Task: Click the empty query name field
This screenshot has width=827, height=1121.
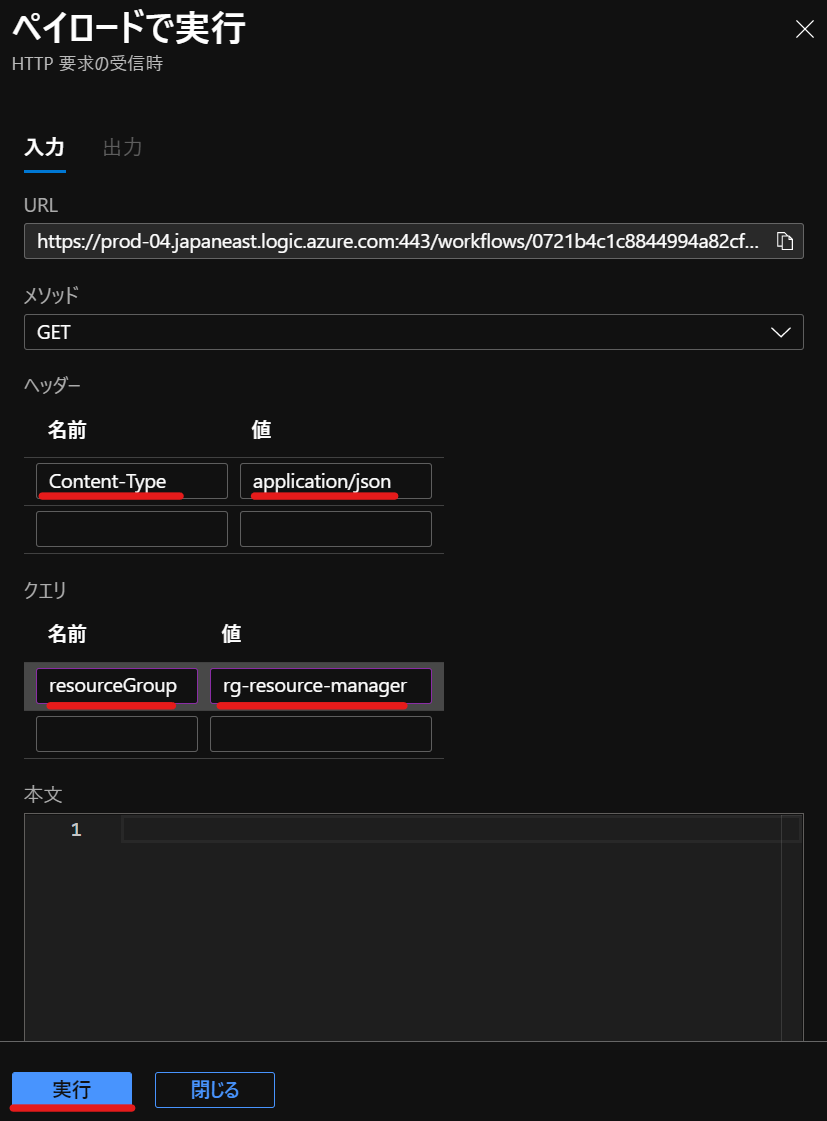Action: [117, 734]
